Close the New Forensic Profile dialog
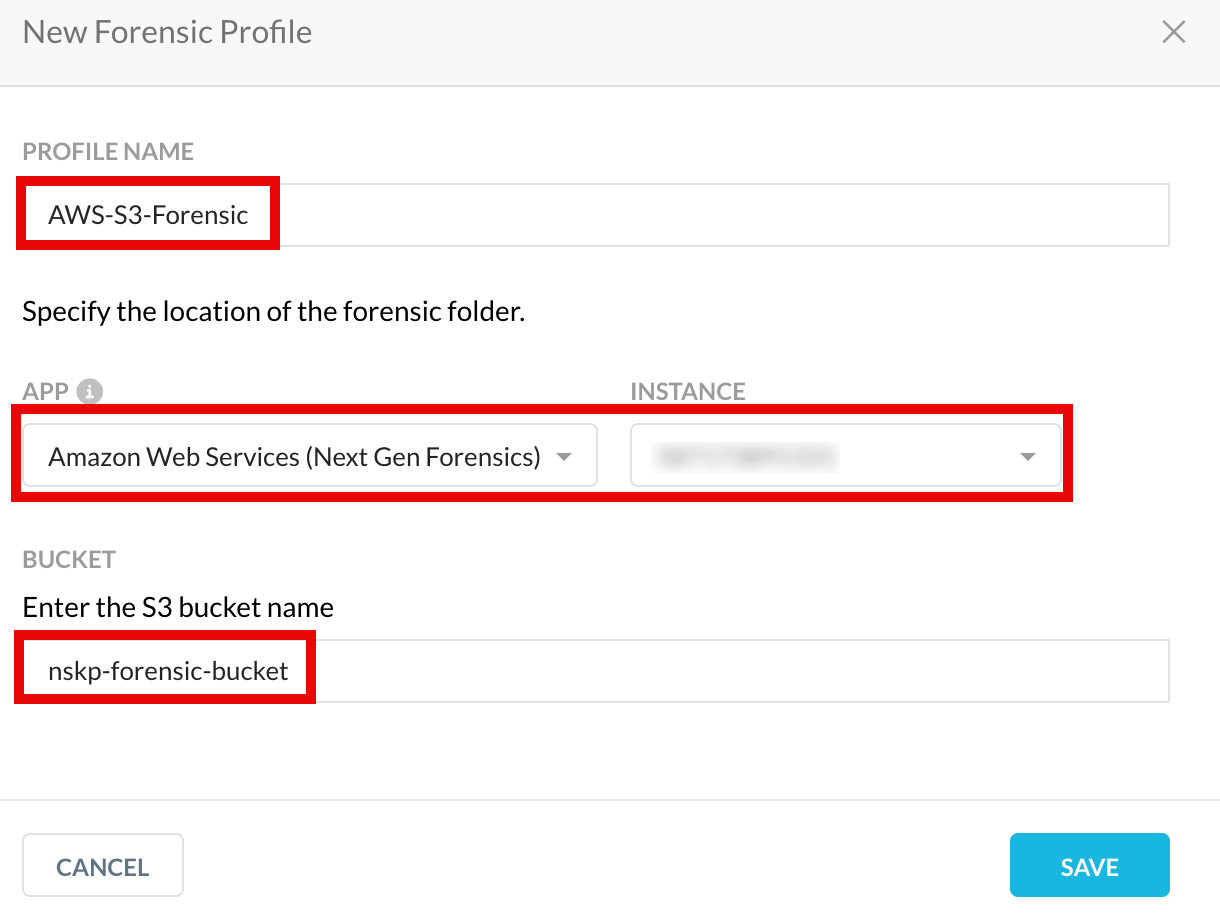Image resolution: width=1220 pixels, height=918 pixels. 1173,32
